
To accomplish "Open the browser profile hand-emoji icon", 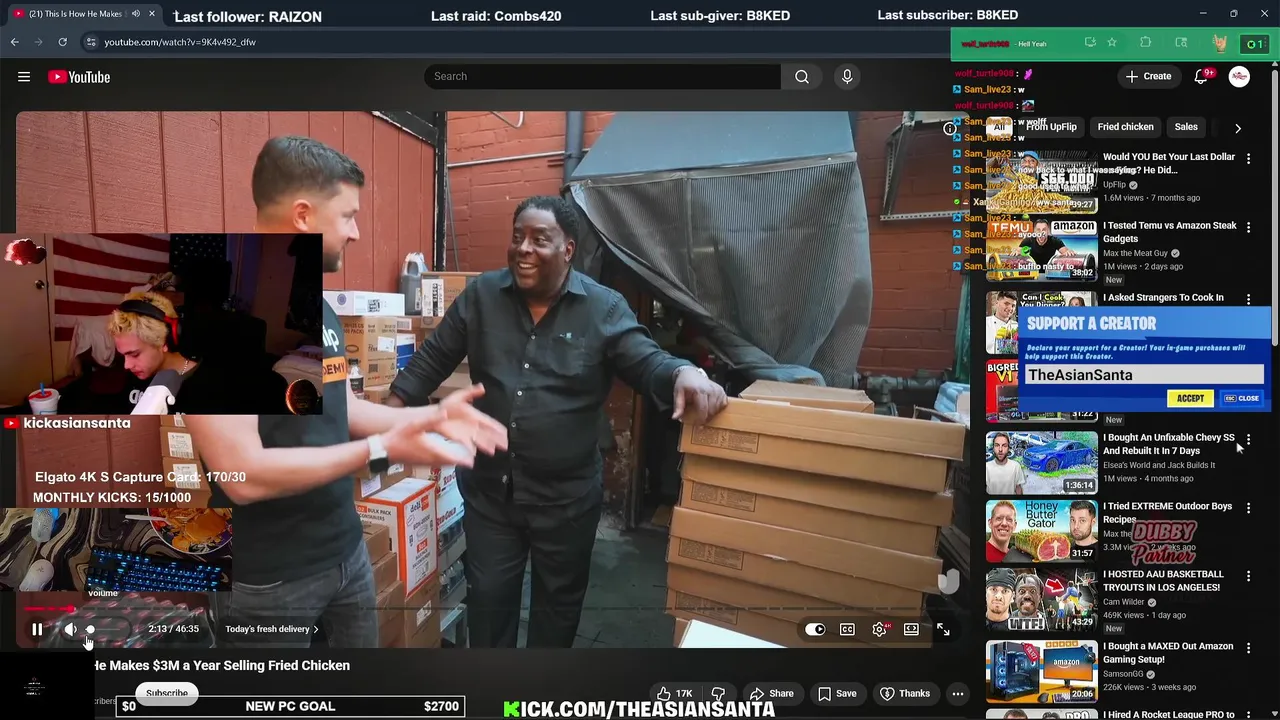I will (1219, 43).
